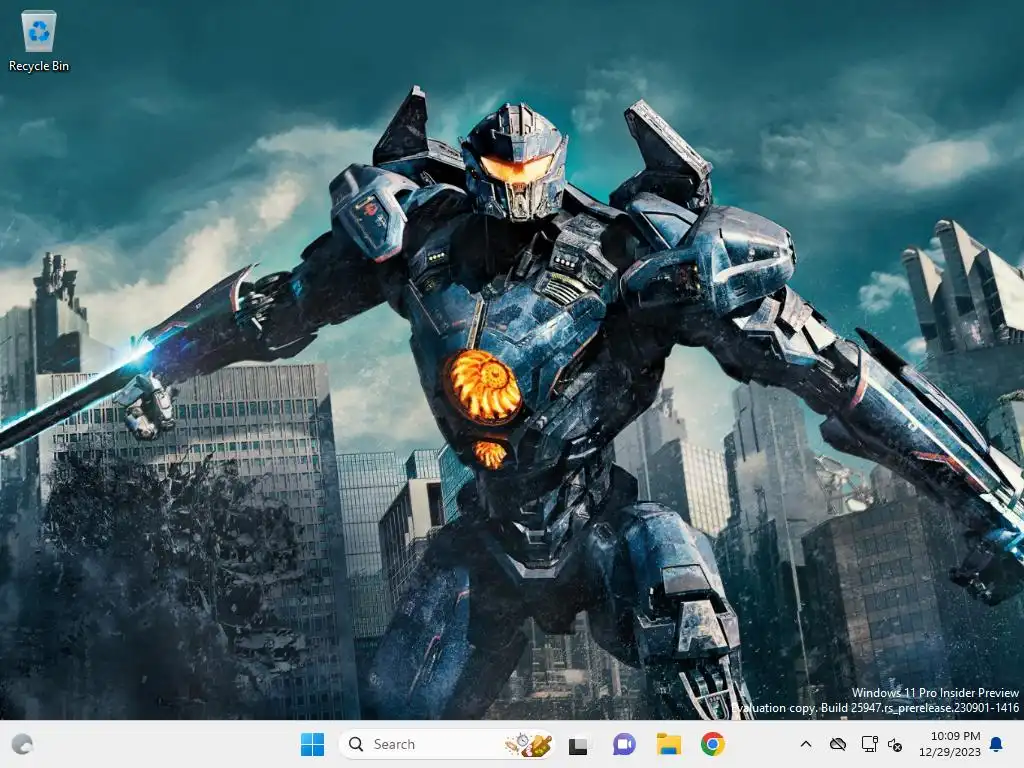Click the taskbar Search box
Screen dimensions: 1024x768
(446, 744)
